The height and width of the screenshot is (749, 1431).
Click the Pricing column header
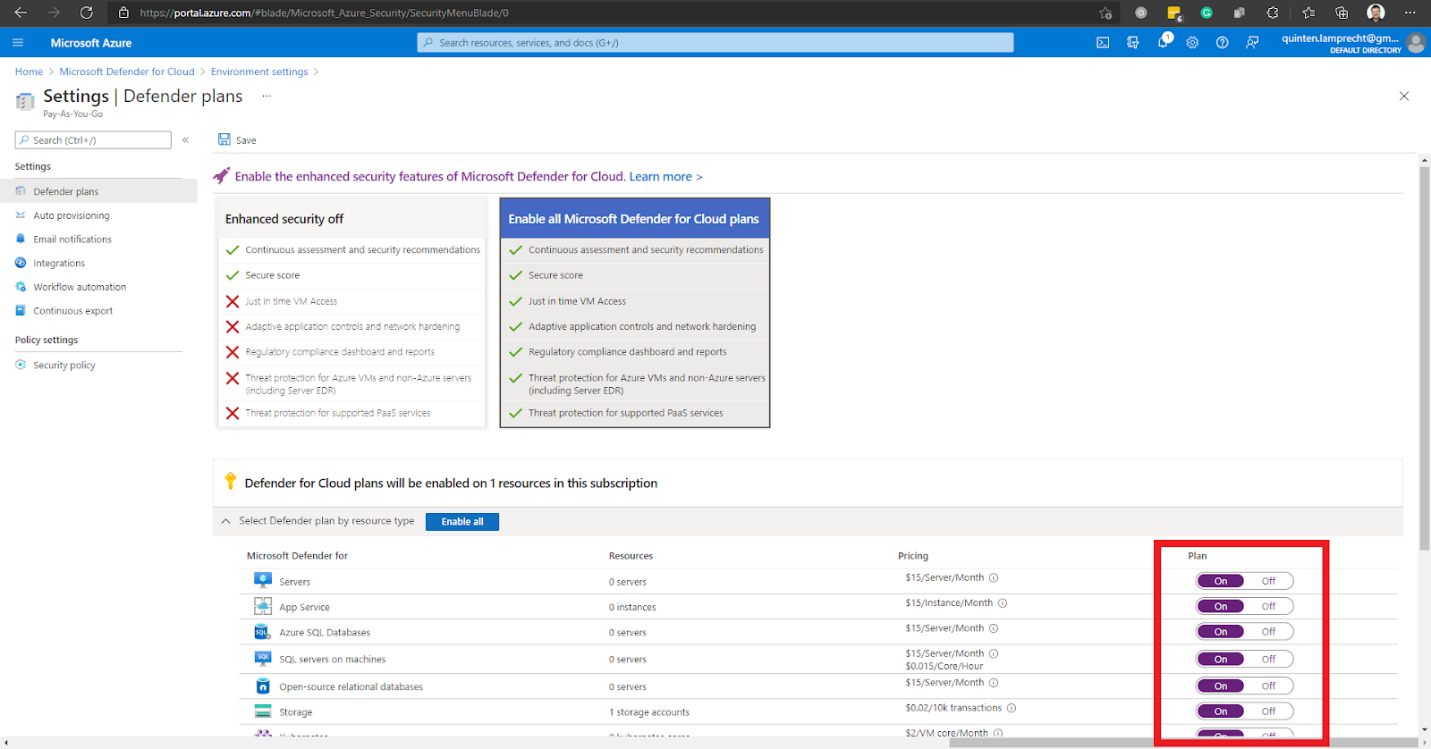(913, 555)
